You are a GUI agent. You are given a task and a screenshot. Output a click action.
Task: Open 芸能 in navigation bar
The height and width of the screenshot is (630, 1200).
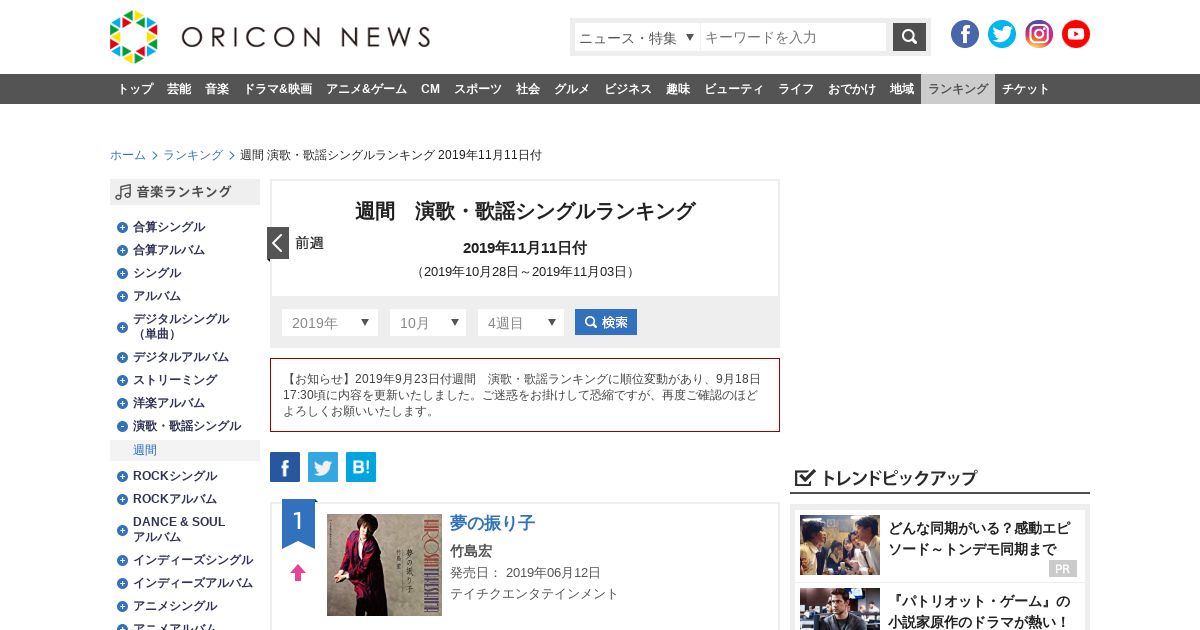click(x=179, y=89)
